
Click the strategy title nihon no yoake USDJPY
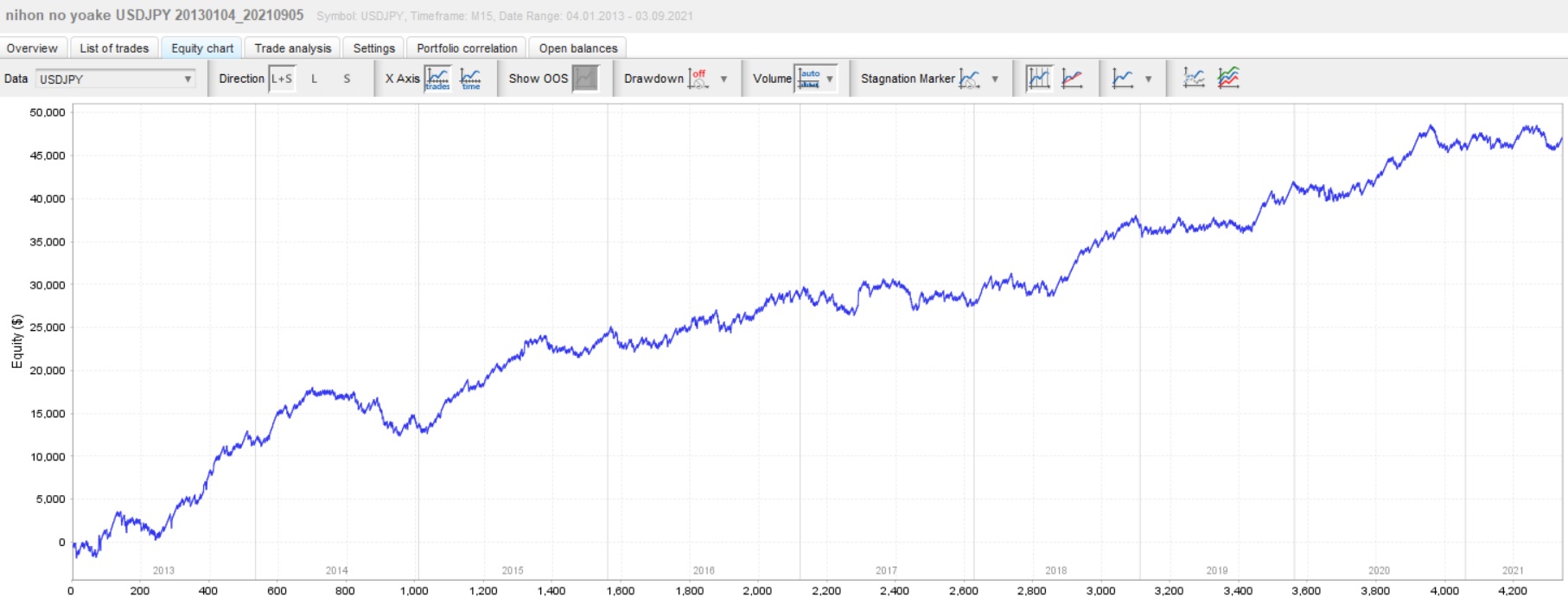pos(155,15)
